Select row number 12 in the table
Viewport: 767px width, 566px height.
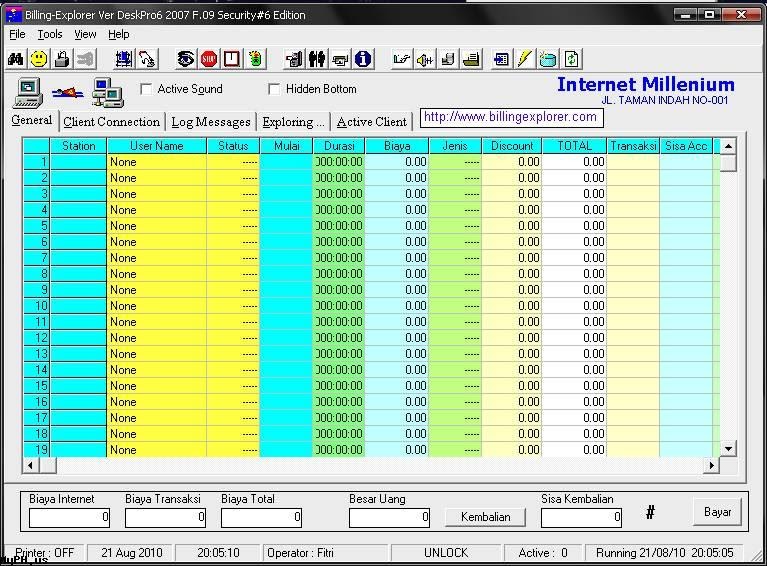(x=37, y=338)
